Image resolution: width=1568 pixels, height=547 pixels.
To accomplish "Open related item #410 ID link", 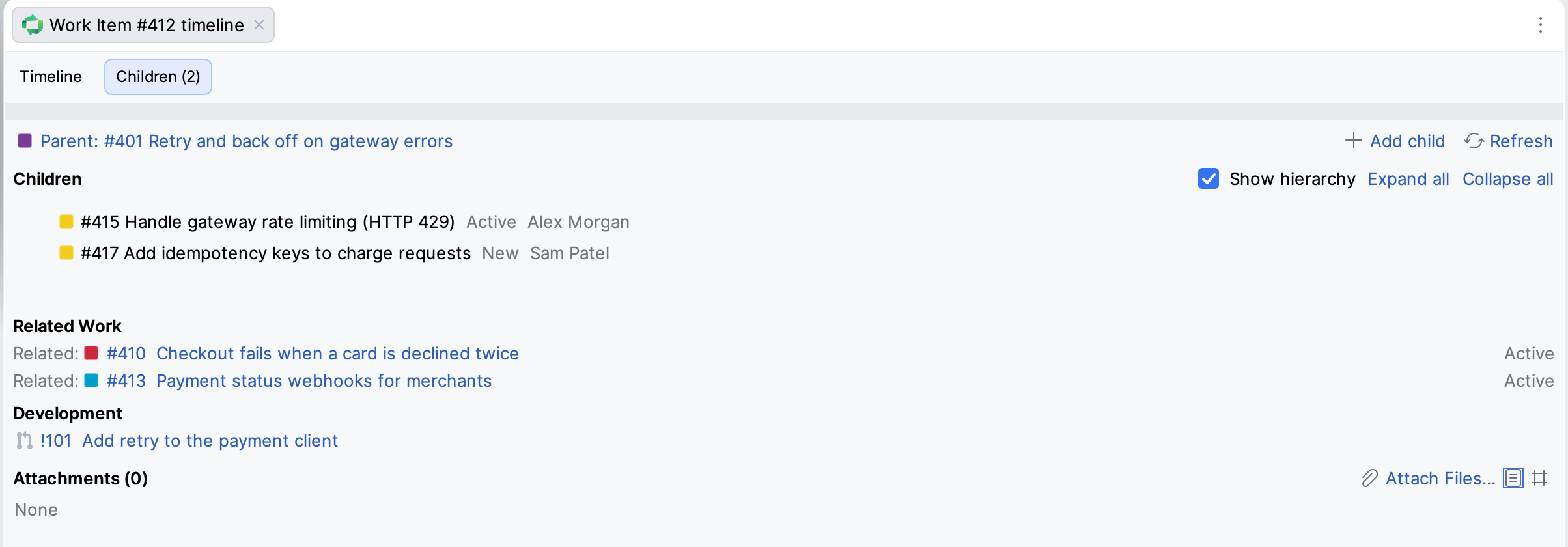I will [x=126, y=354].
